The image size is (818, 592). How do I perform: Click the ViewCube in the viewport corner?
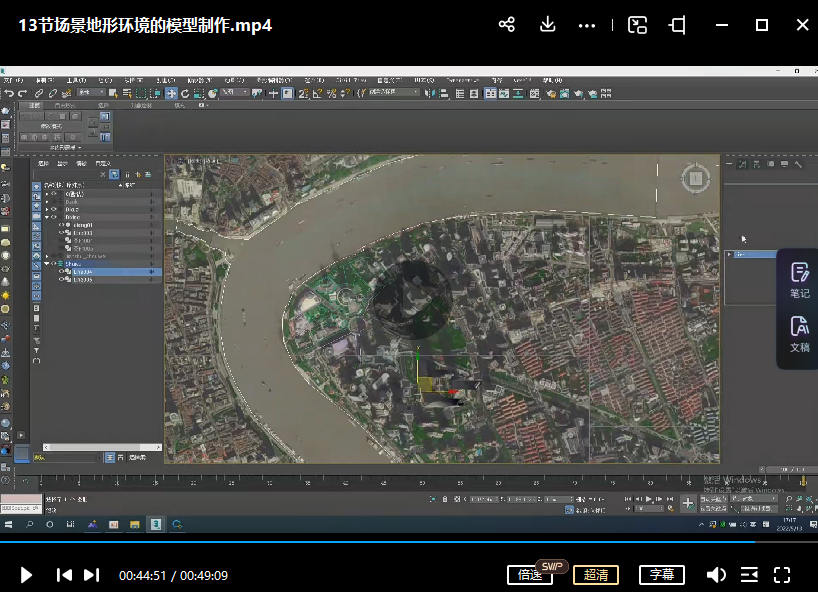(x=694, y=179)
